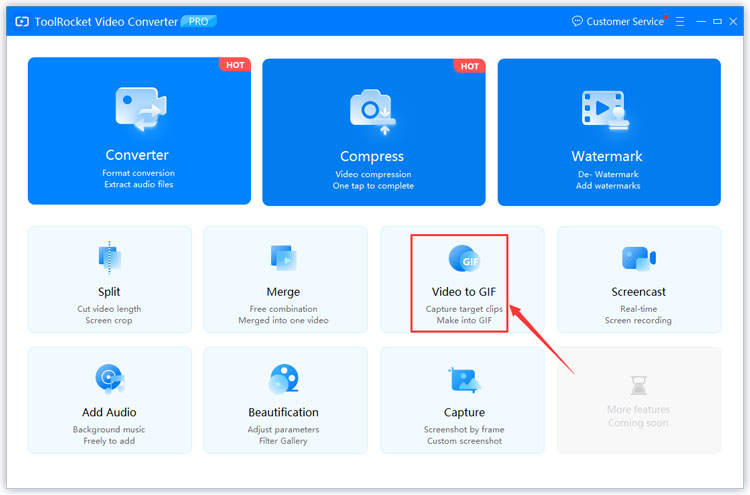Click 'Coming soon' text
Image resolution: width=750 pixels, height=495 pixels.
[638, 423]
